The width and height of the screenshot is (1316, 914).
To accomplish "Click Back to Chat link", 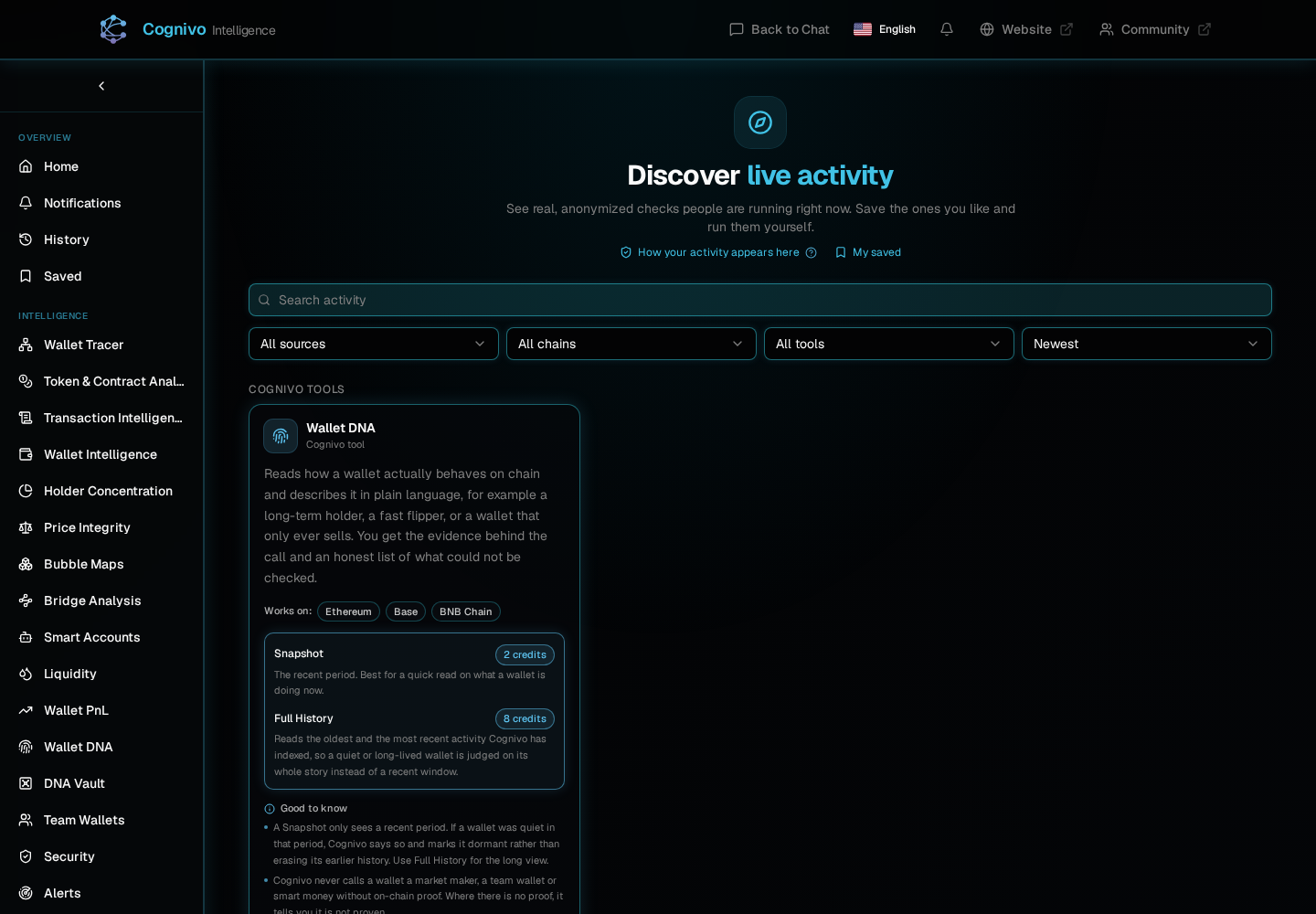I will [780, 29].
